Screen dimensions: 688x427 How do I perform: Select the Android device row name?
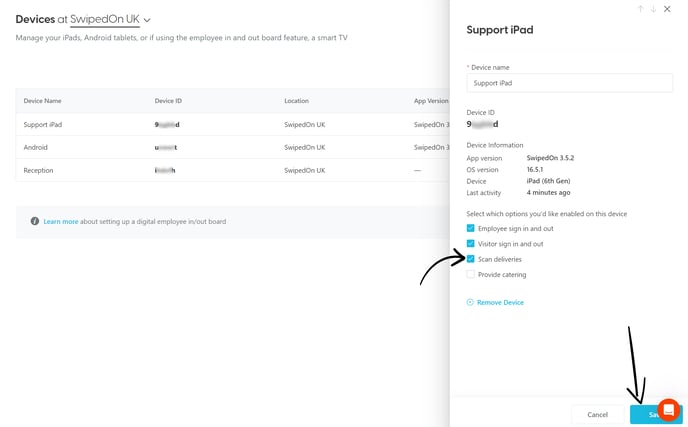36,147
